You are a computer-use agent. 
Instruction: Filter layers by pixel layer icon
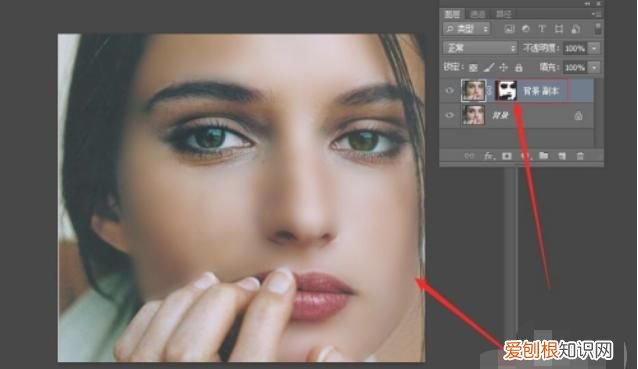(509, 29)
